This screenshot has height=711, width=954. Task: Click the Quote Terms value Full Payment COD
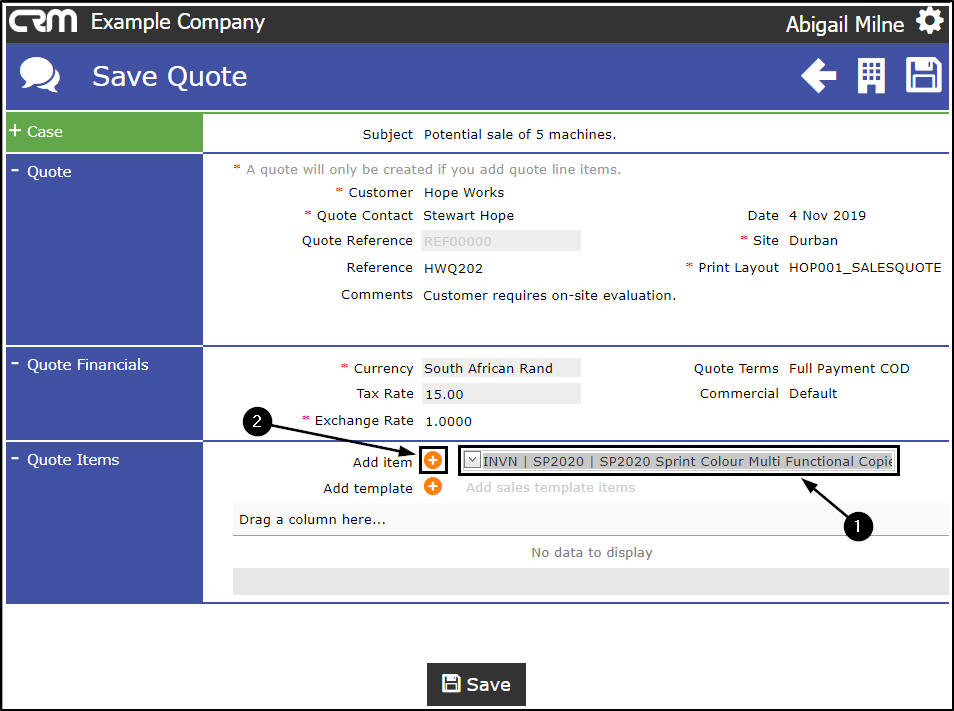pos(849,369)
